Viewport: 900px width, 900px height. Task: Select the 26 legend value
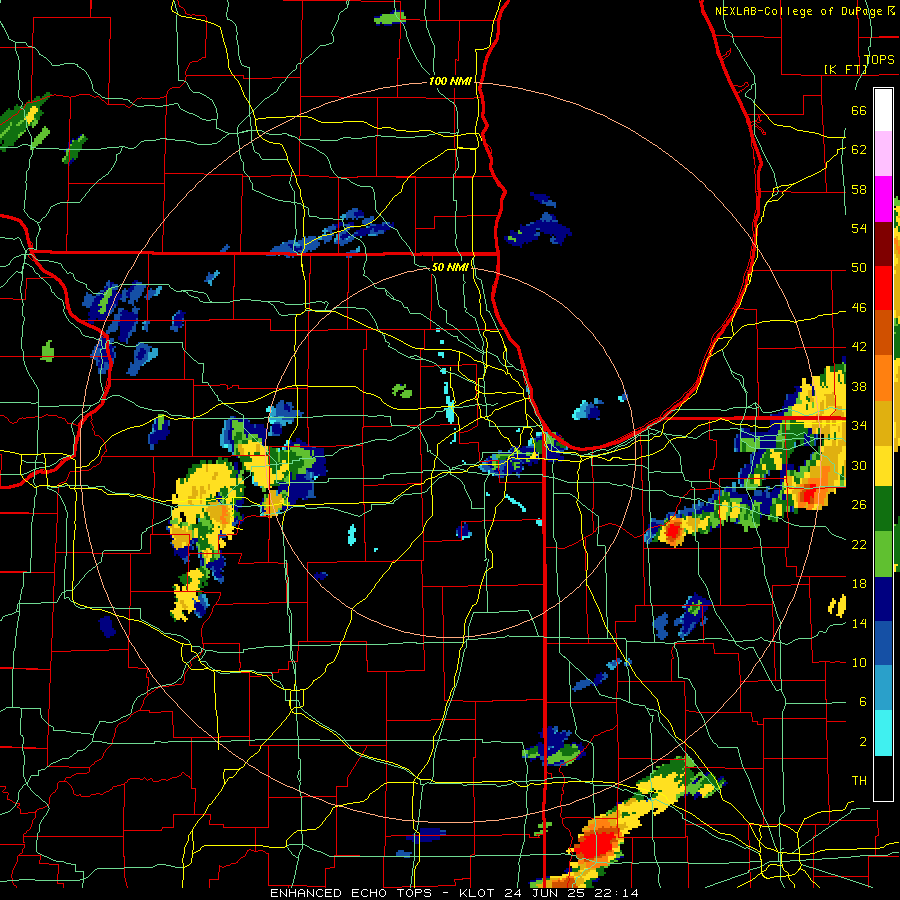click(x=859, y=505)
